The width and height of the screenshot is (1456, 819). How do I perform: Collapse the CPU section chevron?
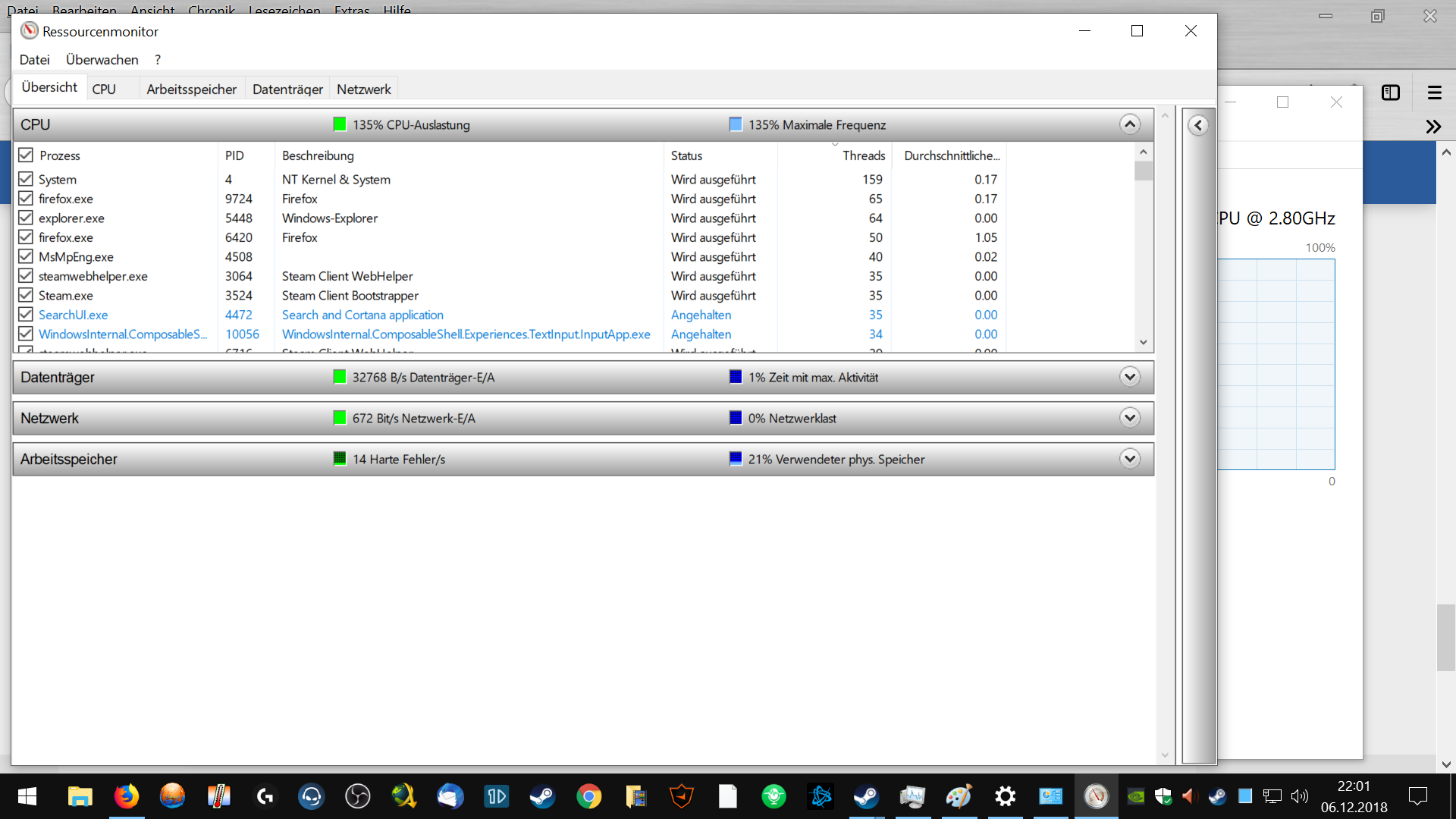(1129, 124)
